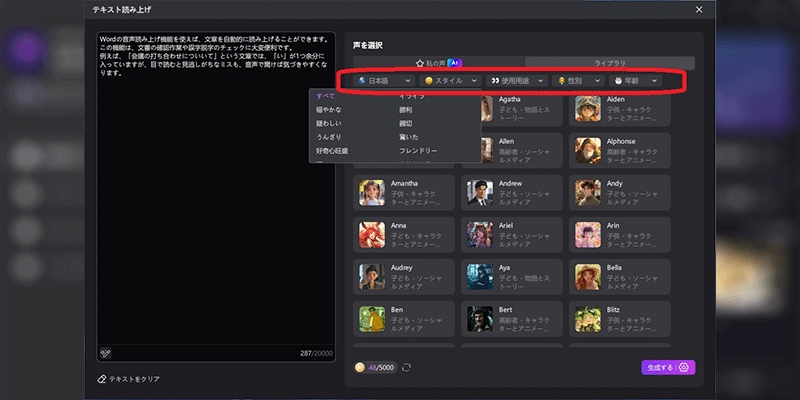Choose 驚いた in the style list
The image size is (800, 400).
[x=409, y=137]
